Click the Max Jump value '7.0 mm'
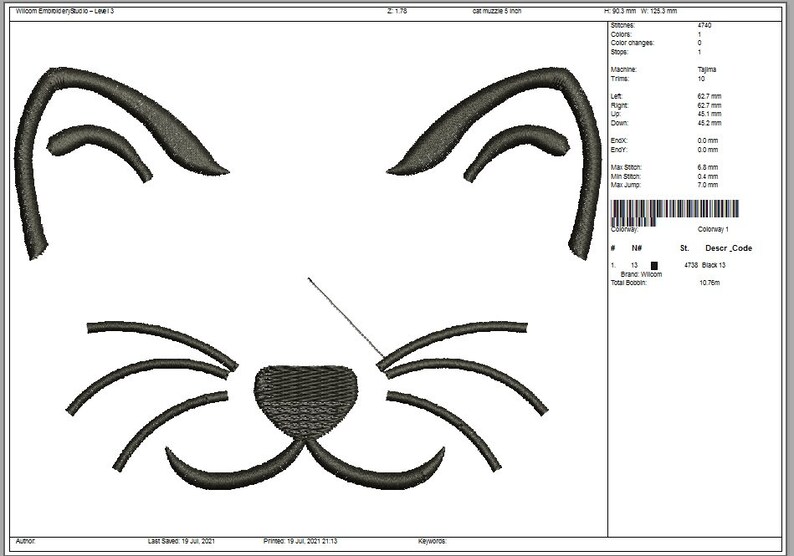The height and width of the screenshot is (556, 794). (x=708, y=185)
